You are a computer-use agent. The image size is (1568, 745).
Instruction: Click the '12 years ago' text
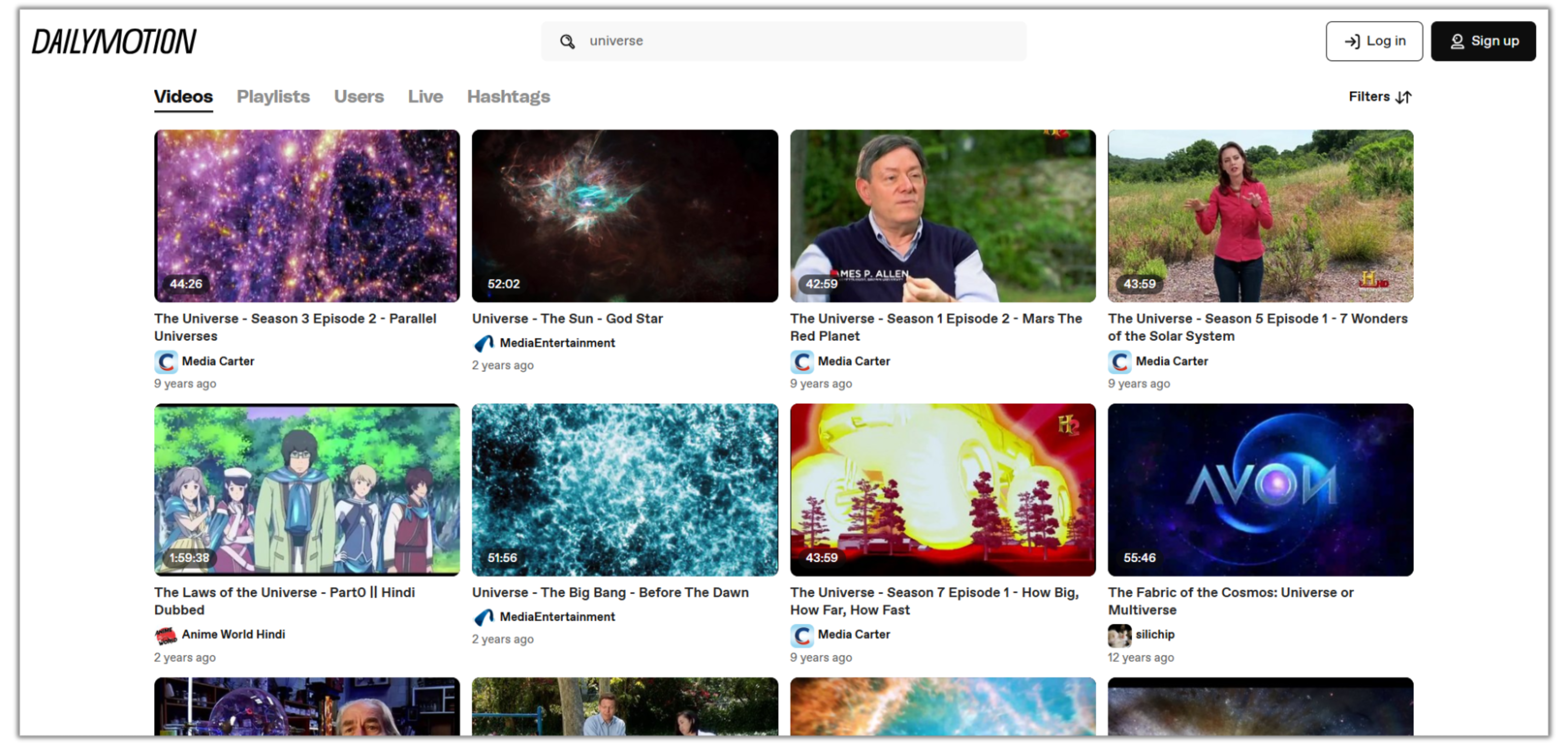[1141, 657]
